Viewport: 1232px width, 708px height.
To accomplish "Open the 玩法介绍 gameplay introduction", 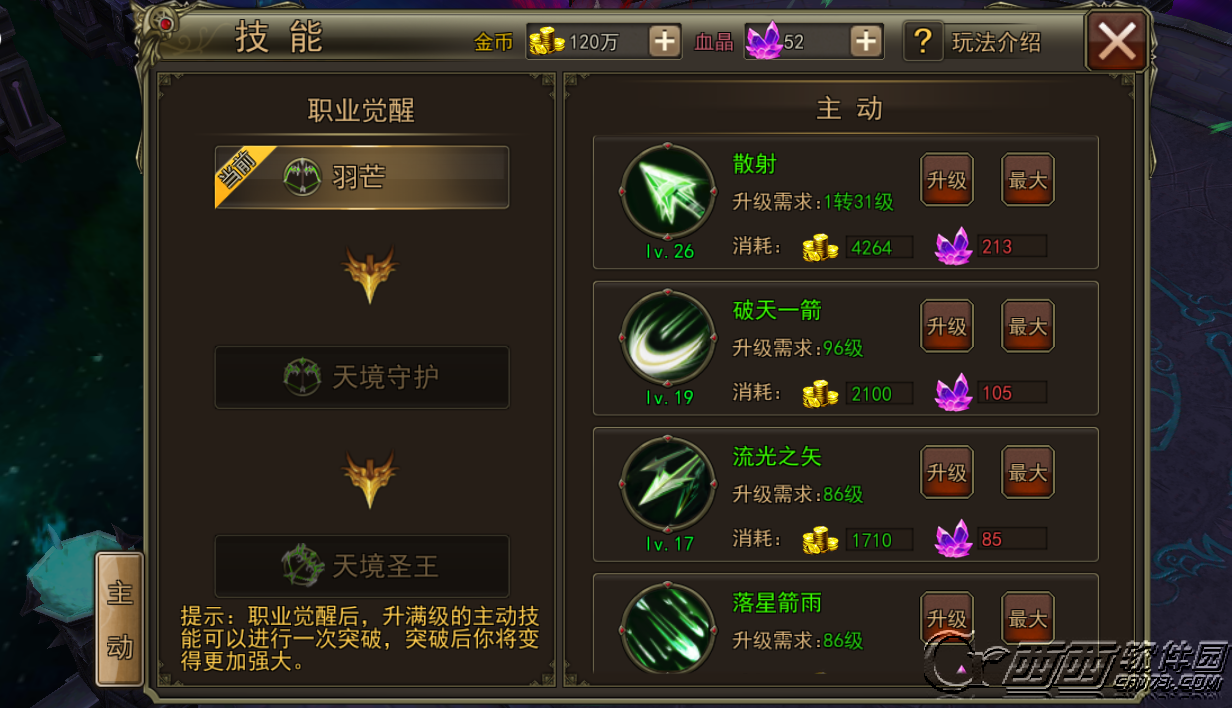I will coord(996,42).
